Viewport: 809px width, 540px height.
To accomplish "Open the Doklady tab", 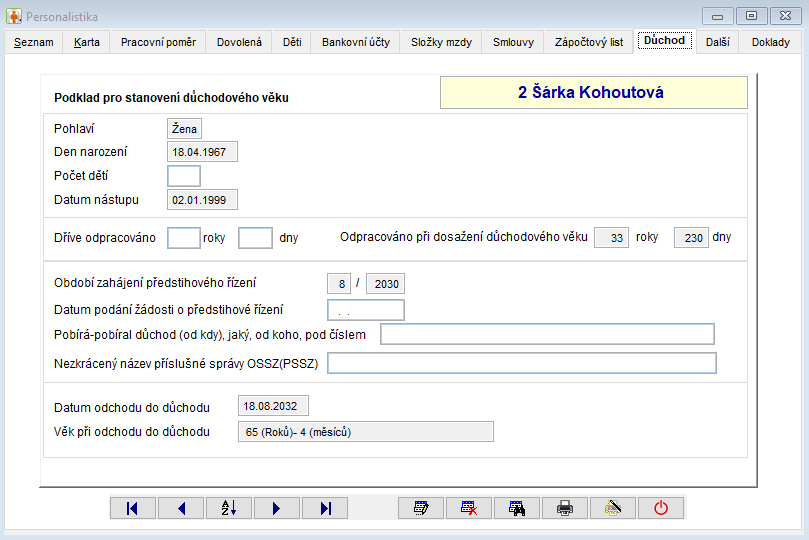I will point(771,42).
